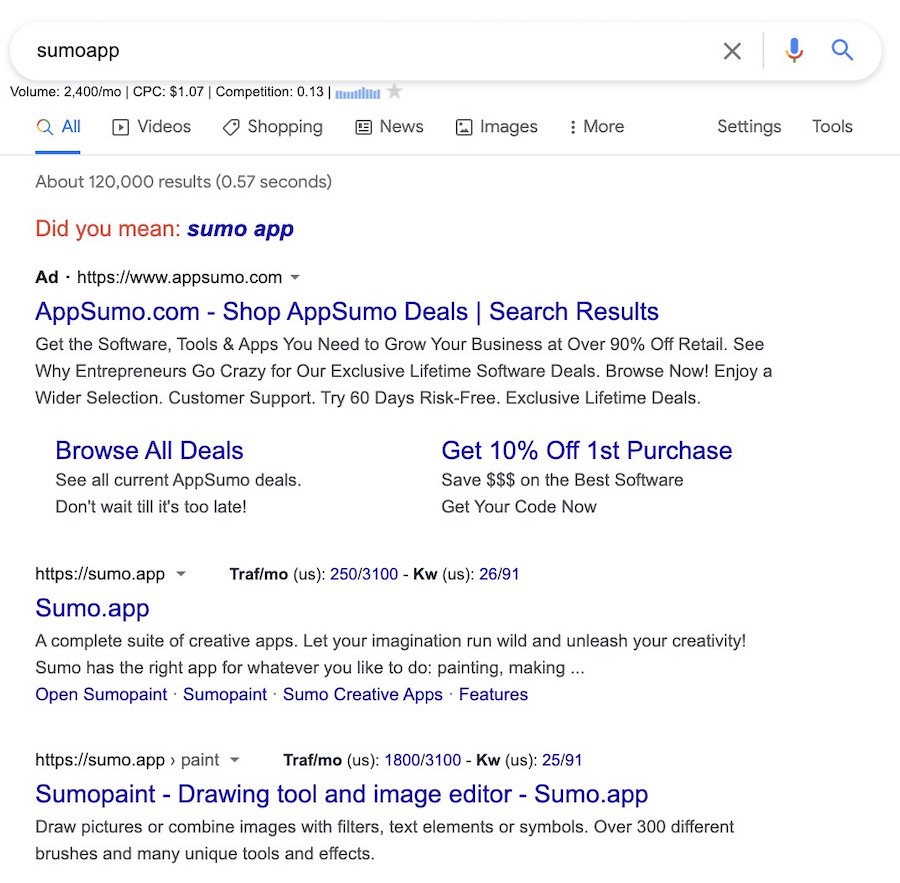
Task: Open the All results tab
Action: pyautogui.click(x=58, y=127)
